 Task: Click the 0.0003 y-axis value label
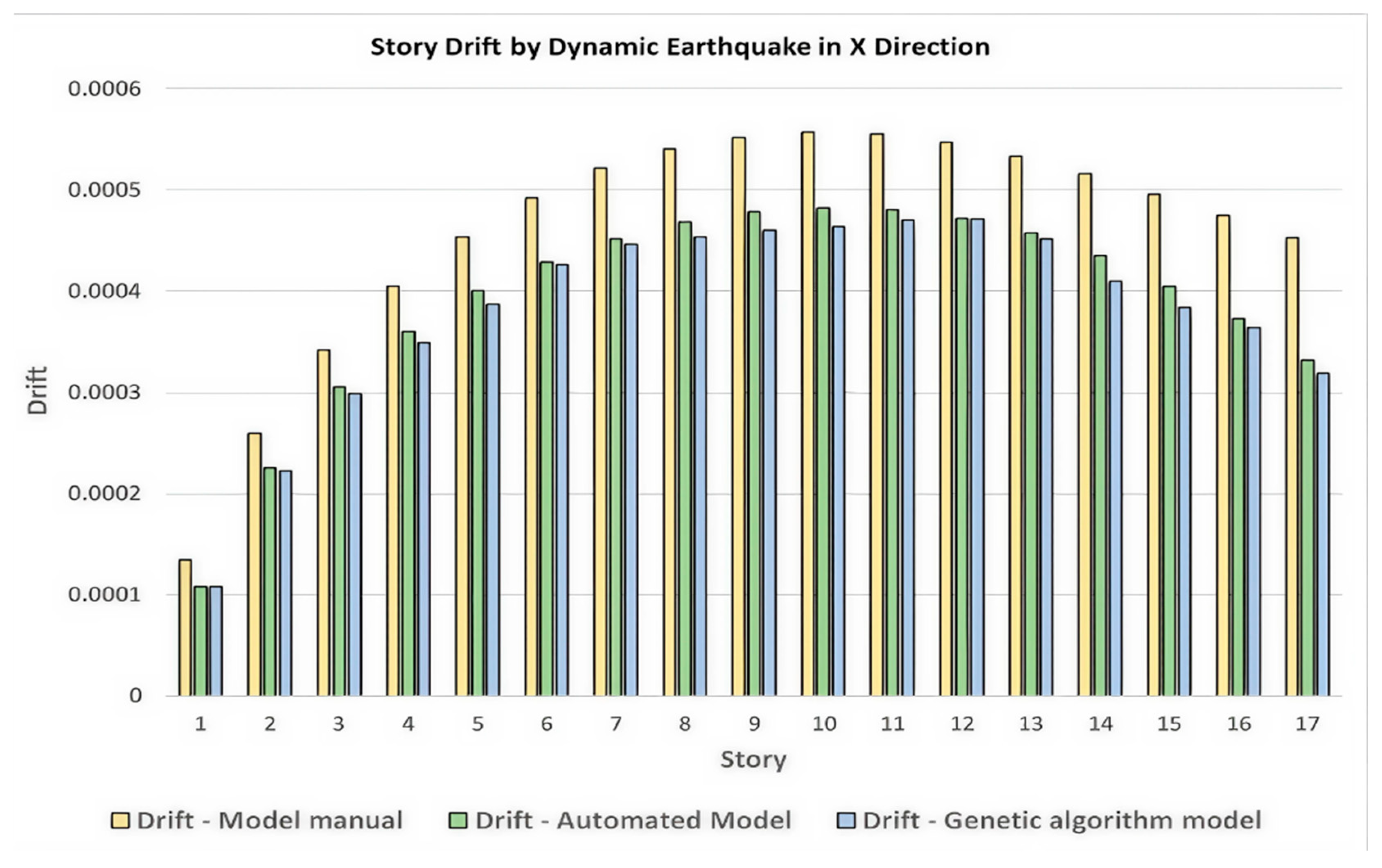pos(104,393)
